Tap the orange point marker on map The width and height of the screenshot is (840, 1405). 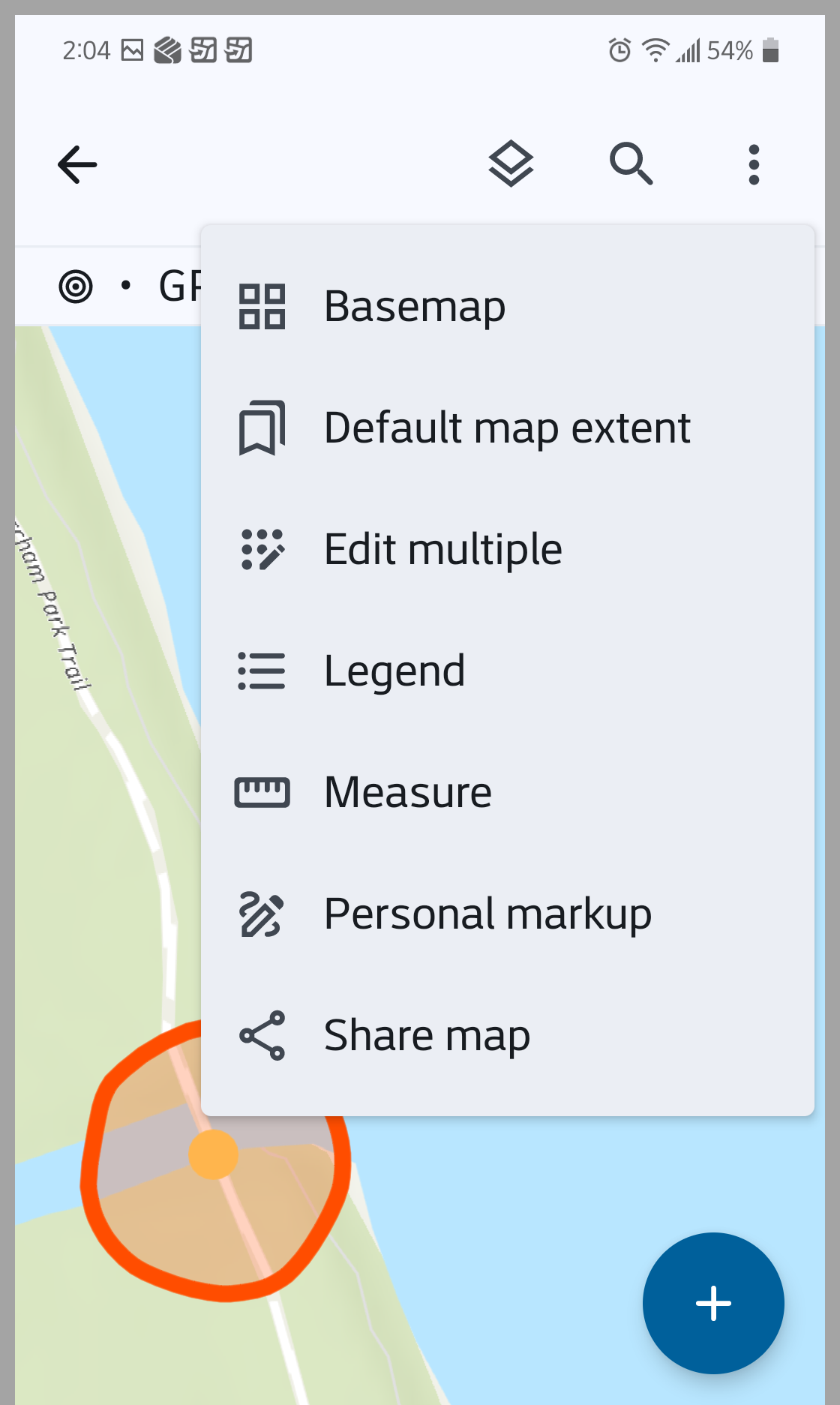(213, 1154)
